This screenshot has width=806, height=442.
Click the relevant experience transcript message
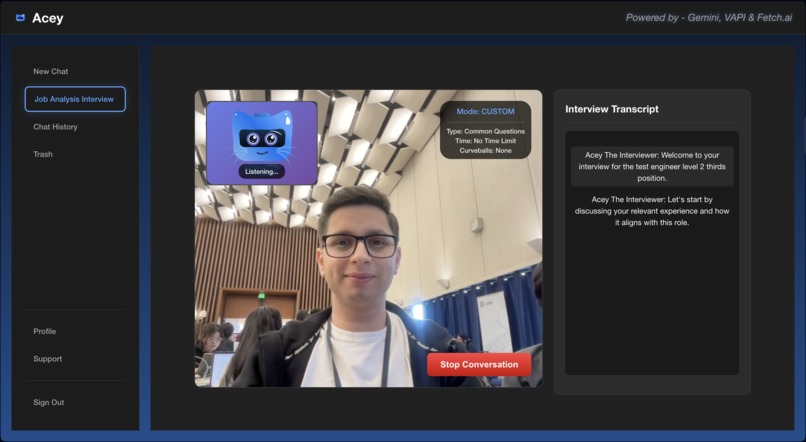(652, 211)
